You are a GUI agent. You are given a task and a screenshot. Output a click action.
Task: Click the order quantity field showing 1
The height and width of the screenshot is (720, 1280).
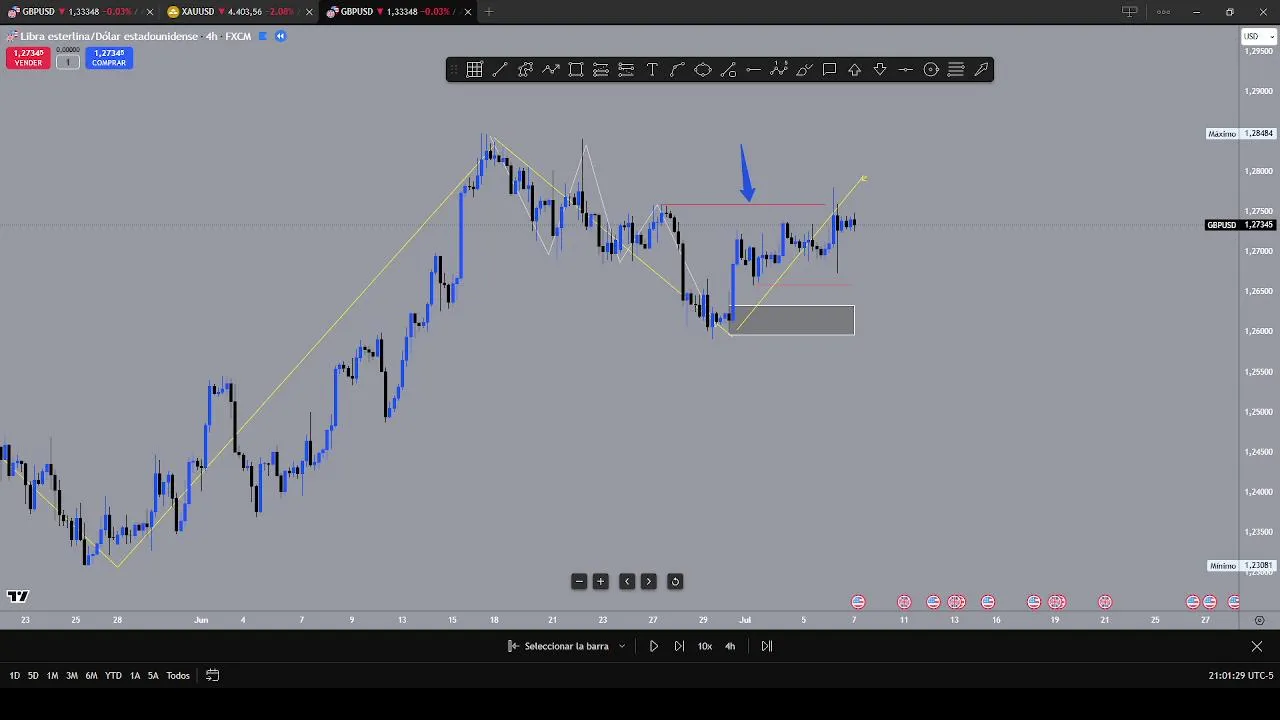(x=68, y=62)
